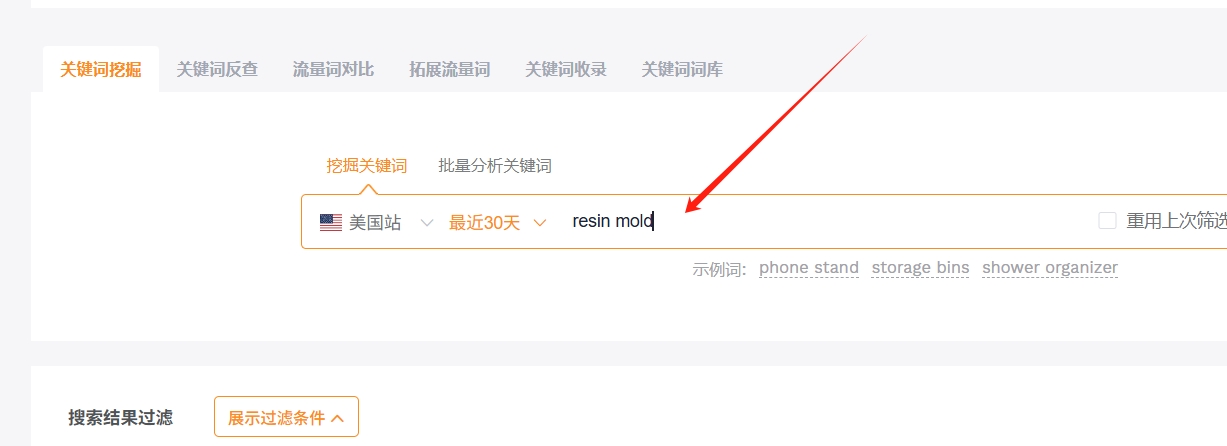
Task: Select the 关键词挖掘 tab
Action: [101, 69]
